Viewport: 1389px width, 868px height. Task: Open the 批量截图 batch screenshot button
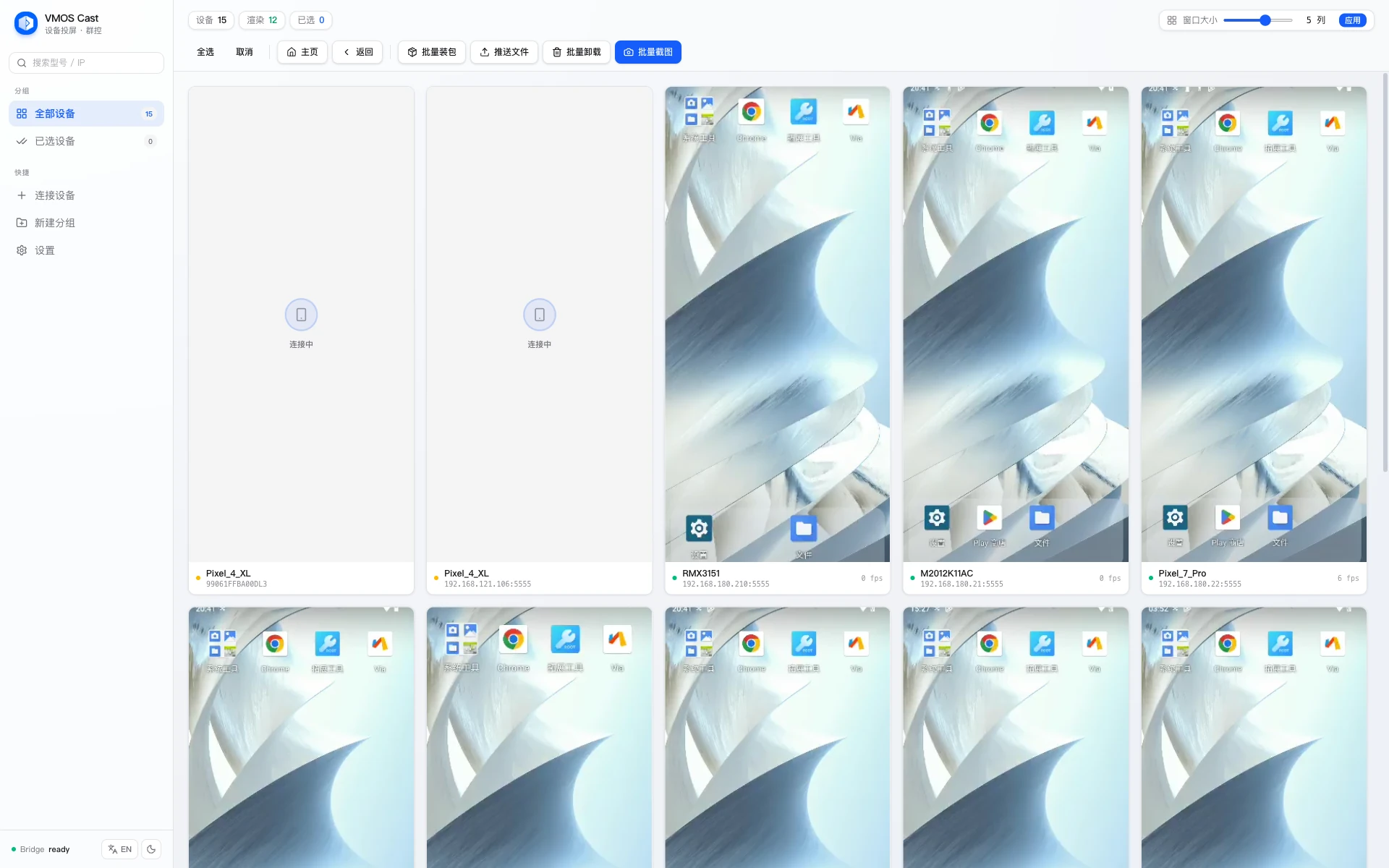[x=648, y=52]
